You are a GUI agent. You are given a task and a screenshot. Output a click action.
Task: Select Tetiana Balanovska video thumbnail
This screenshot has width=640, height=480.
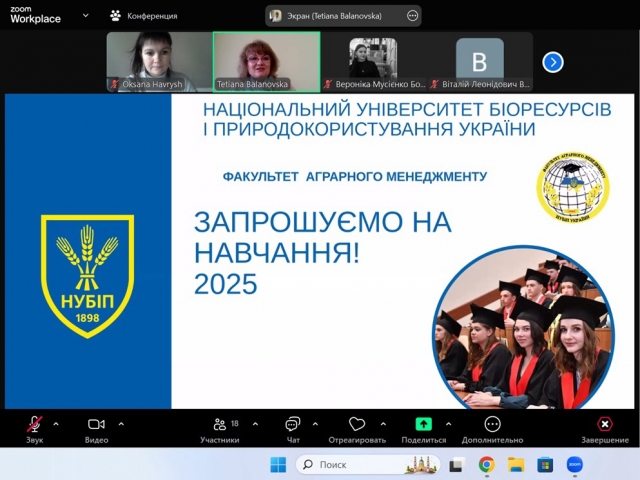[x=267, y=62]
